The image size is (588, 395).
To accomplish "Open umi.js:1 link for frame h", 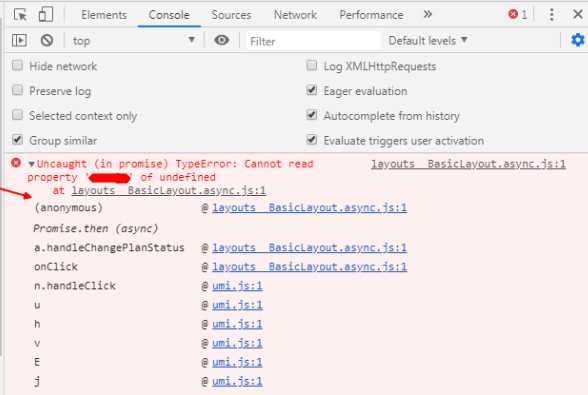I will 237,324.
